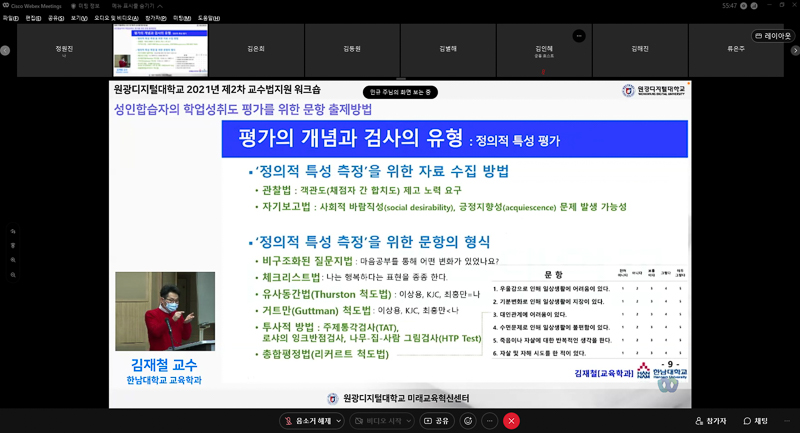Open the reactions smiley icon
The image size is (800, 433).
click(468, 421)
